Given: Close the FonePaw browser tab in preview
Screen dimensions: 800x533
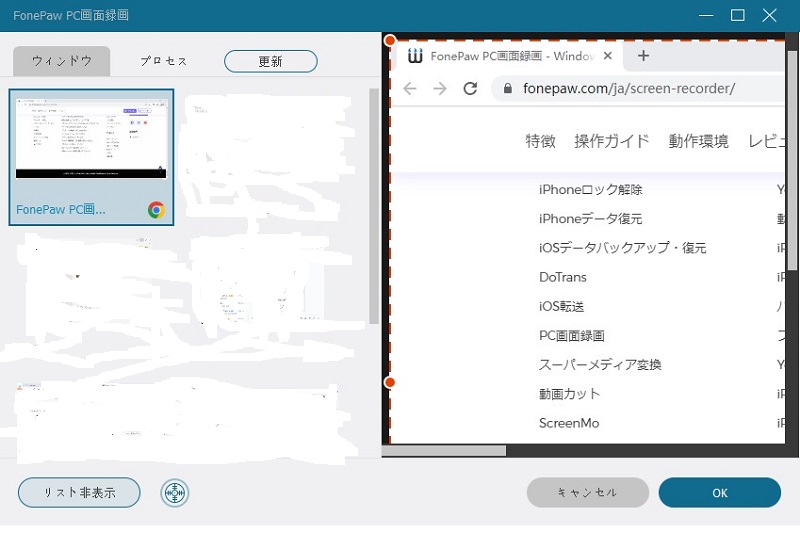Looking at the screenshot, I should [607, 56].
